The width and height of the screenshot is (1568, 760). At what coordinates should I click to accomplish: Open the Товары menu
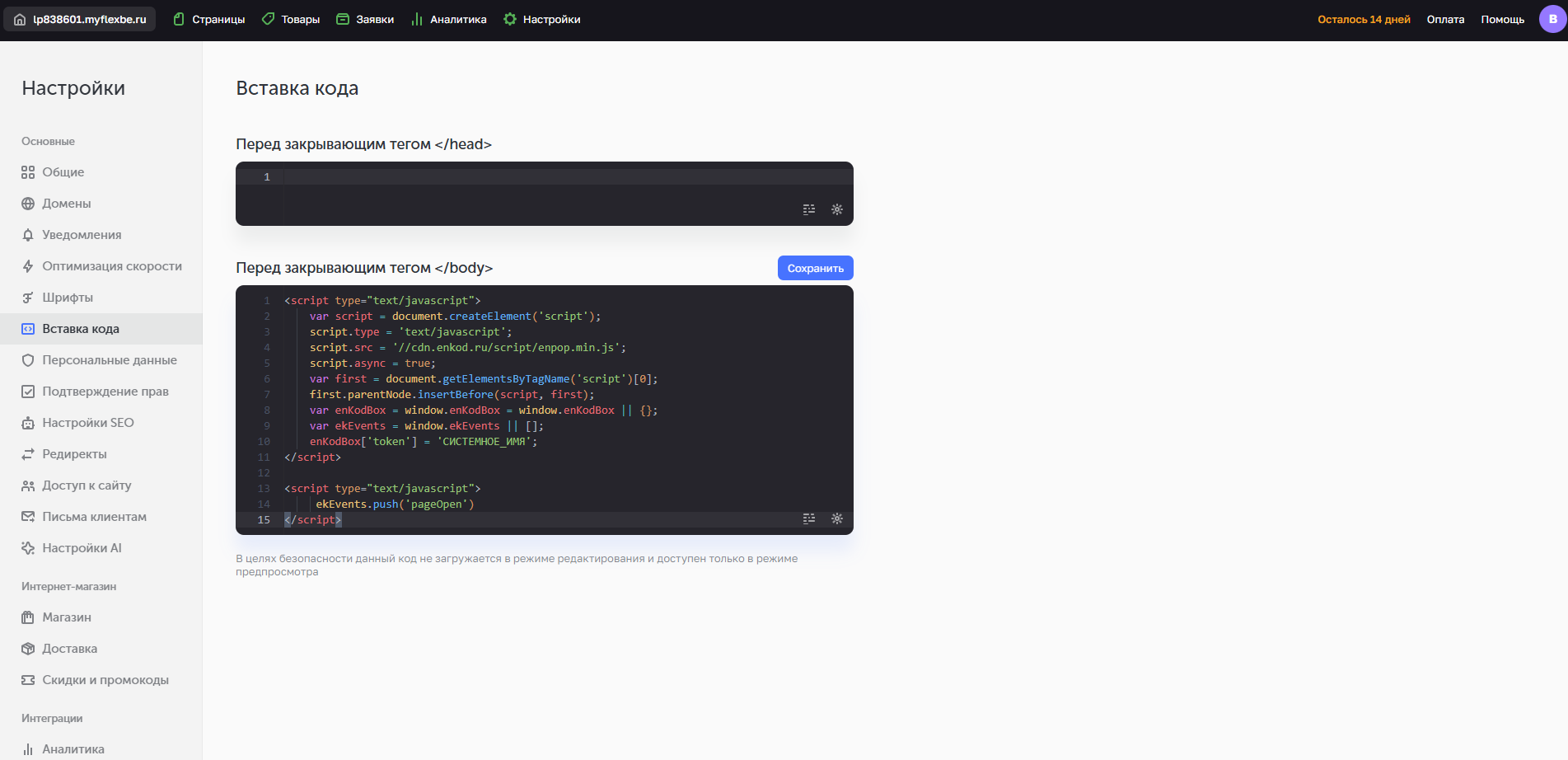(x=291, y=19)
